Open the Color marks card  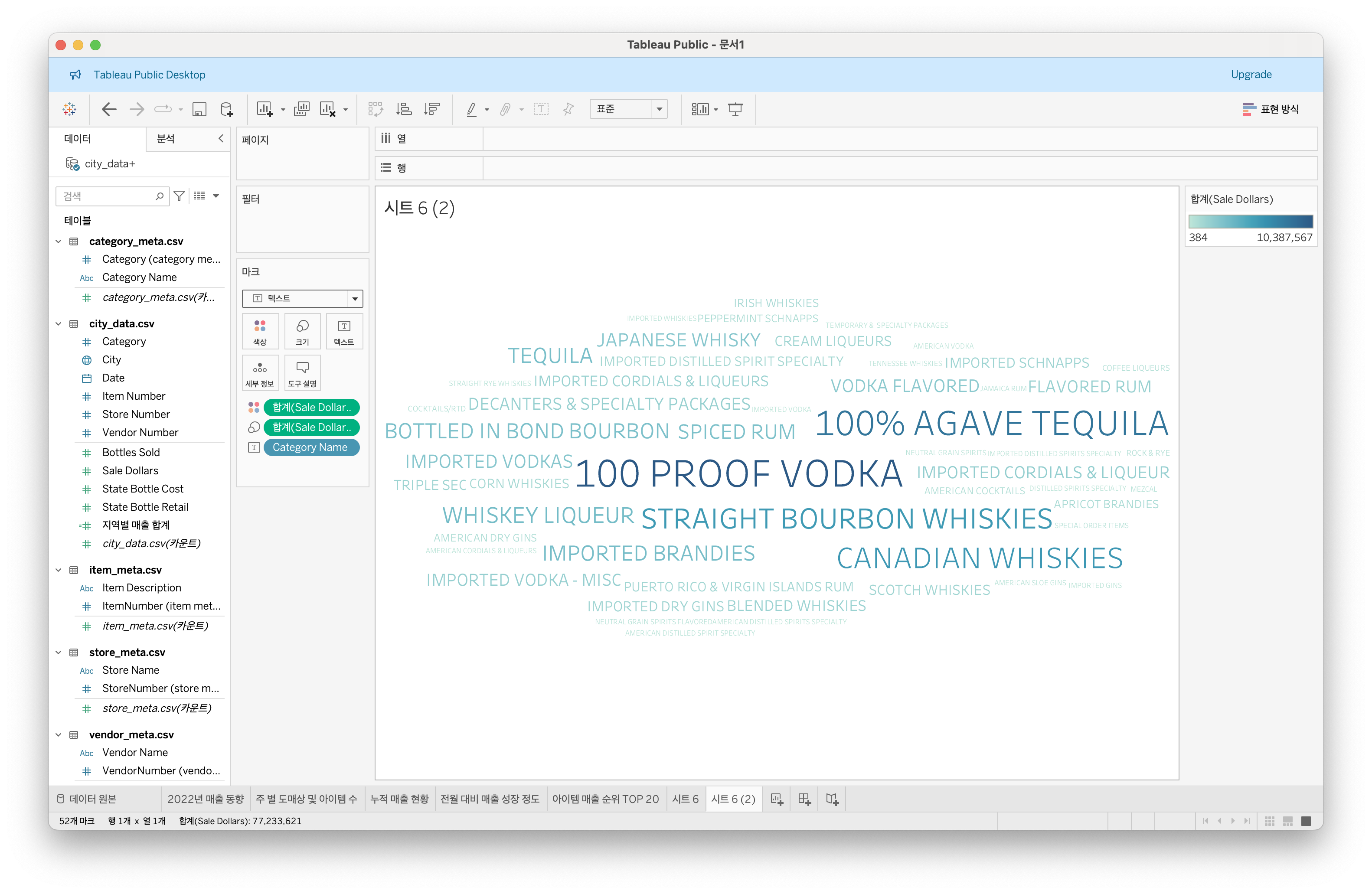click(x=260, y=331)
